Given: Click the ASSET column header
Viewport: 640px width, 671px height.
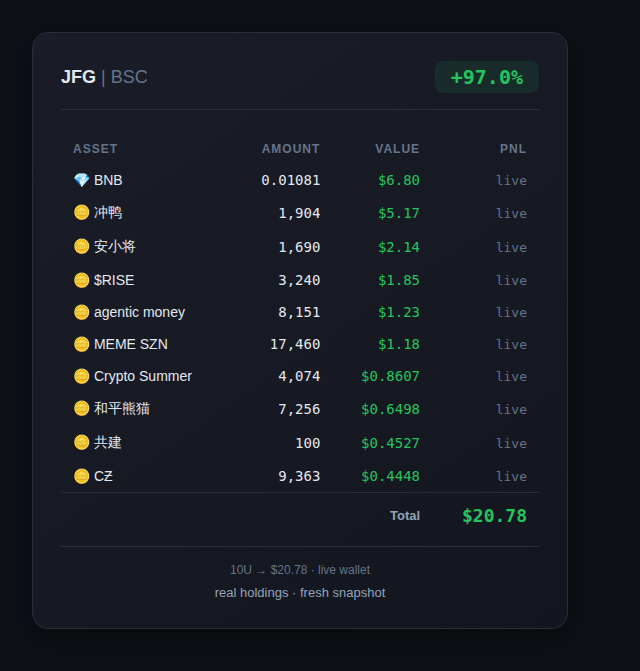Looking at the screenshot, I should [x=95, y=148].
